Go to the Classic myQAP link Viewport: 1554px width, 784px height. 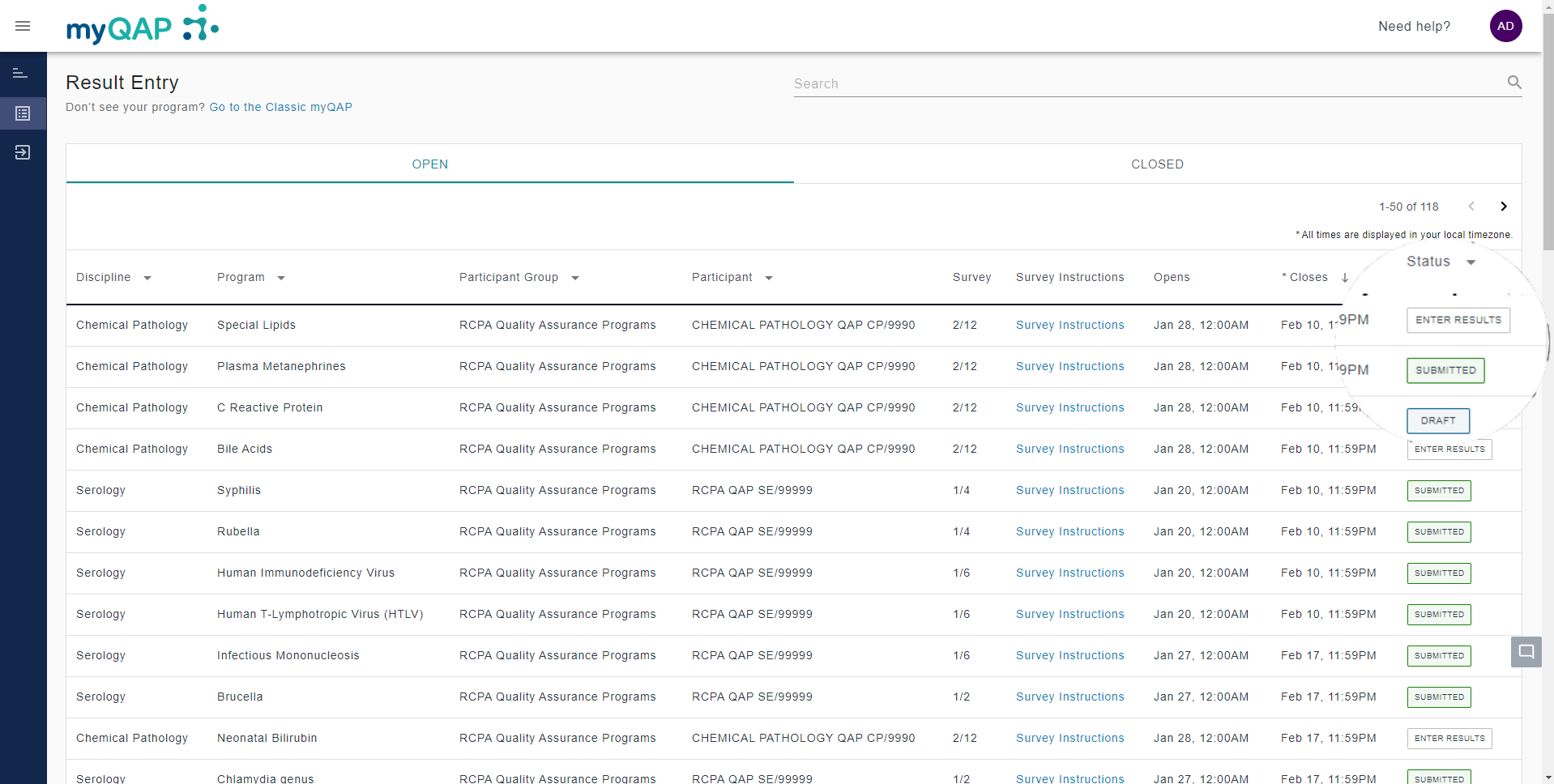(280, 107)
